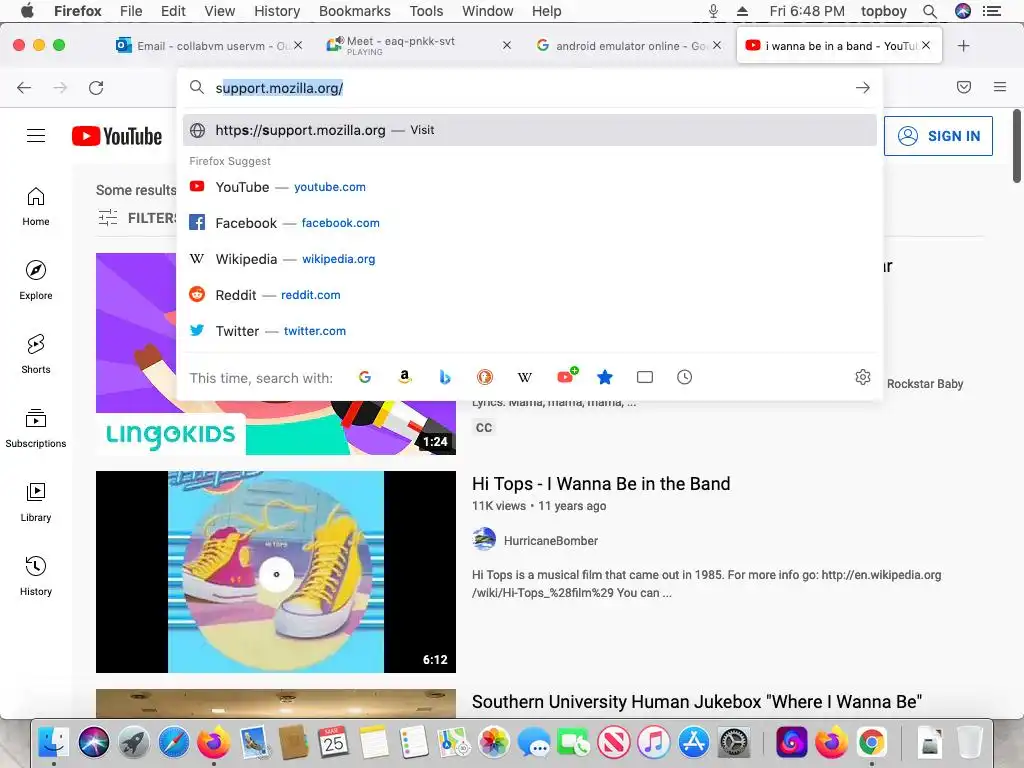Reload the current page
This screenshot has width=1024, height=768.
pyautogui.click(x=96, y=88)
